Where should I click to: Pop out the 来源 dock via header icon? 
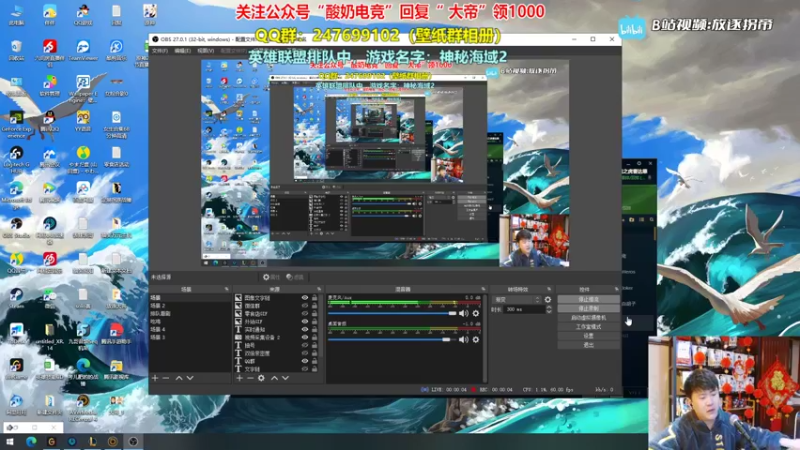click(319, 289)
